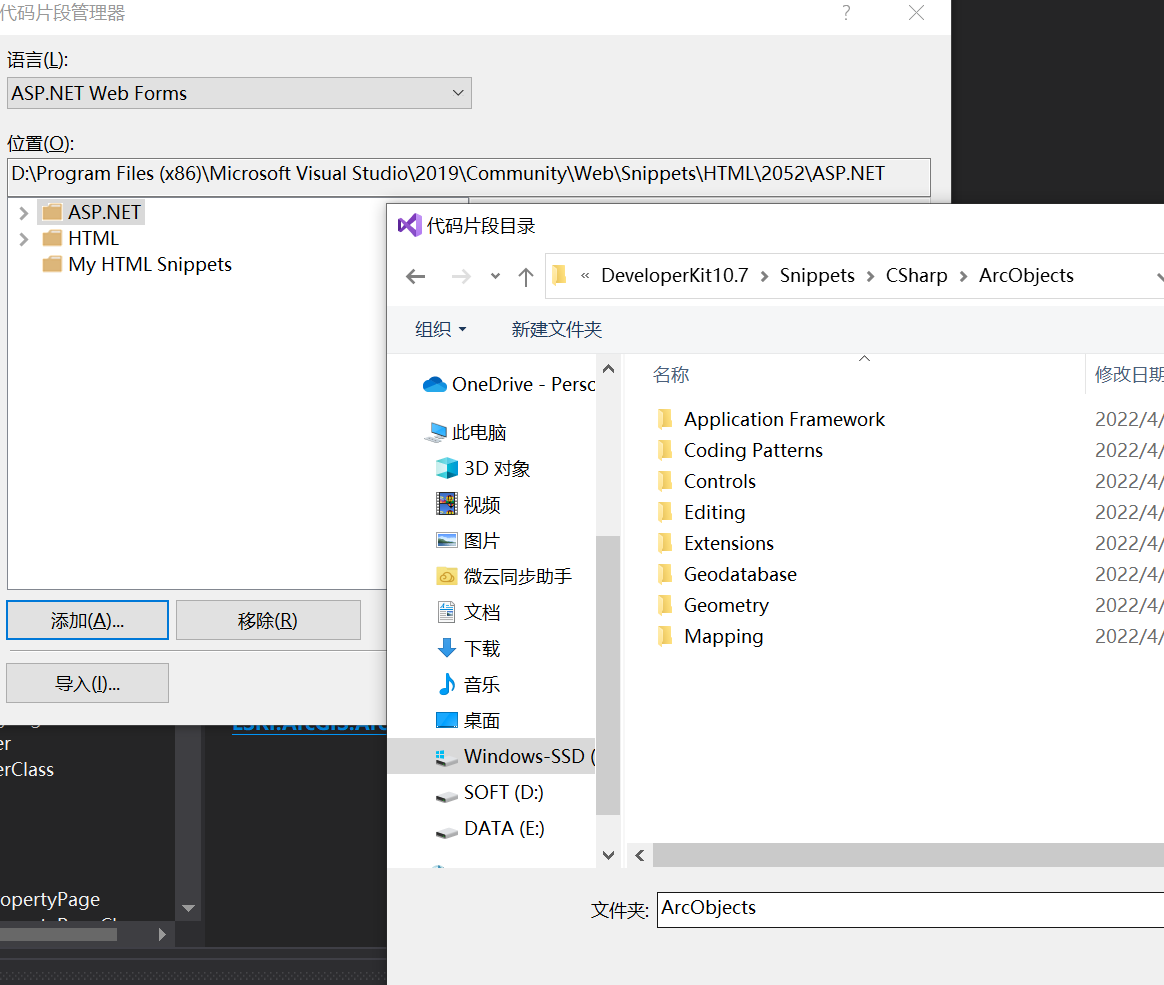
Task: Expand the HTML folder tree node
Action: [24, 239]
